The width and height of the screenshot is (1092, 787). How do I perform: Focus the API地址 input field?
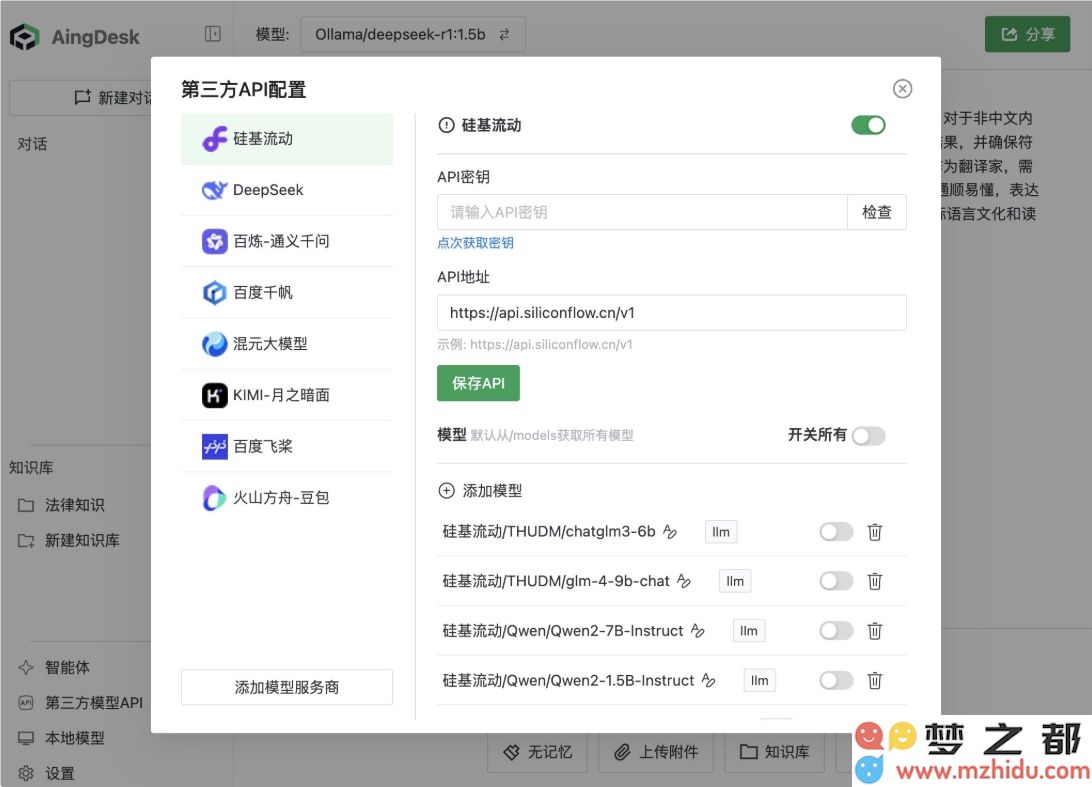[x=672, y=313]
